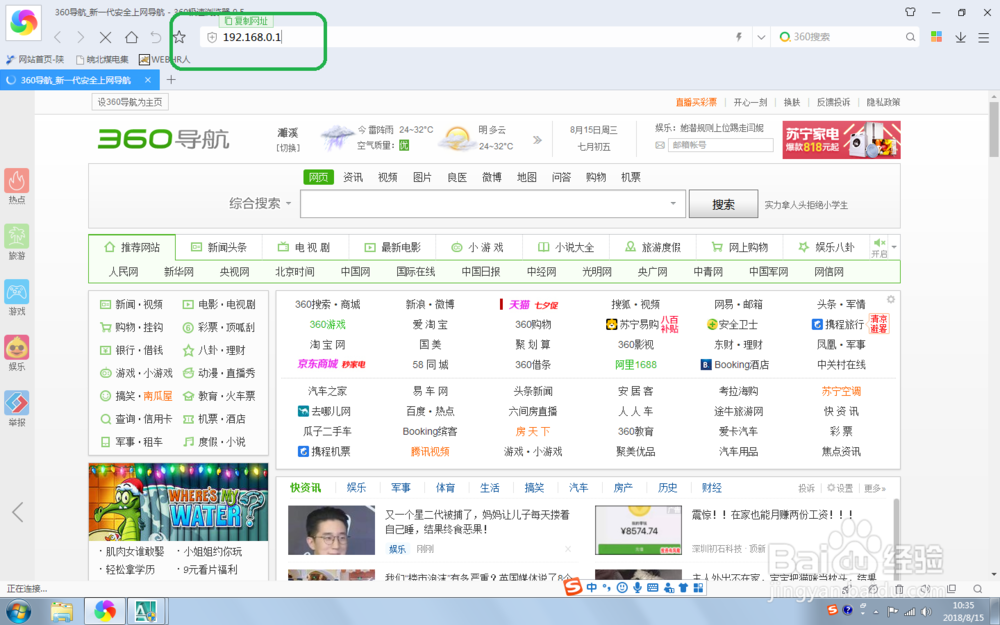Image resolution: width=1000 pixels, height=625 pixels.
Task: Select the 视频 search tab
Action: click(387, 177)
